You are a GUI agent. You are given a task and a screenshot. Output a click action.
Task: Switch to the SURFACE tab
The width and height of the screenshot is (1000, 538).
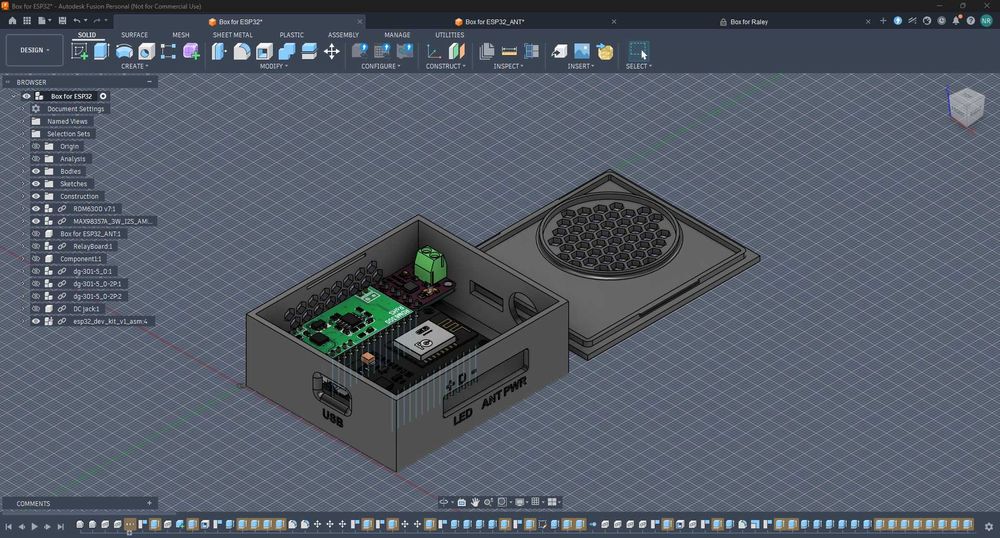pos(135,35)
